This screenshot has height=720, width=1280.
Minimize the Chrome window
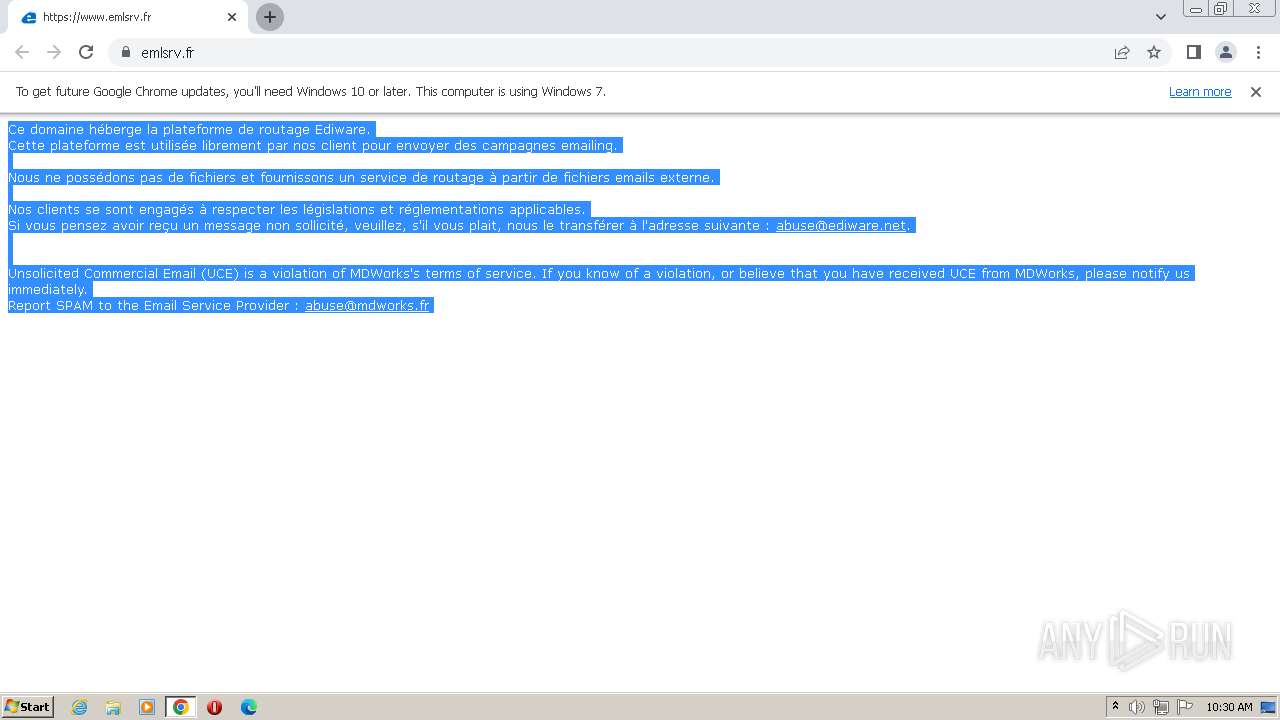(x=1196, y=9)
